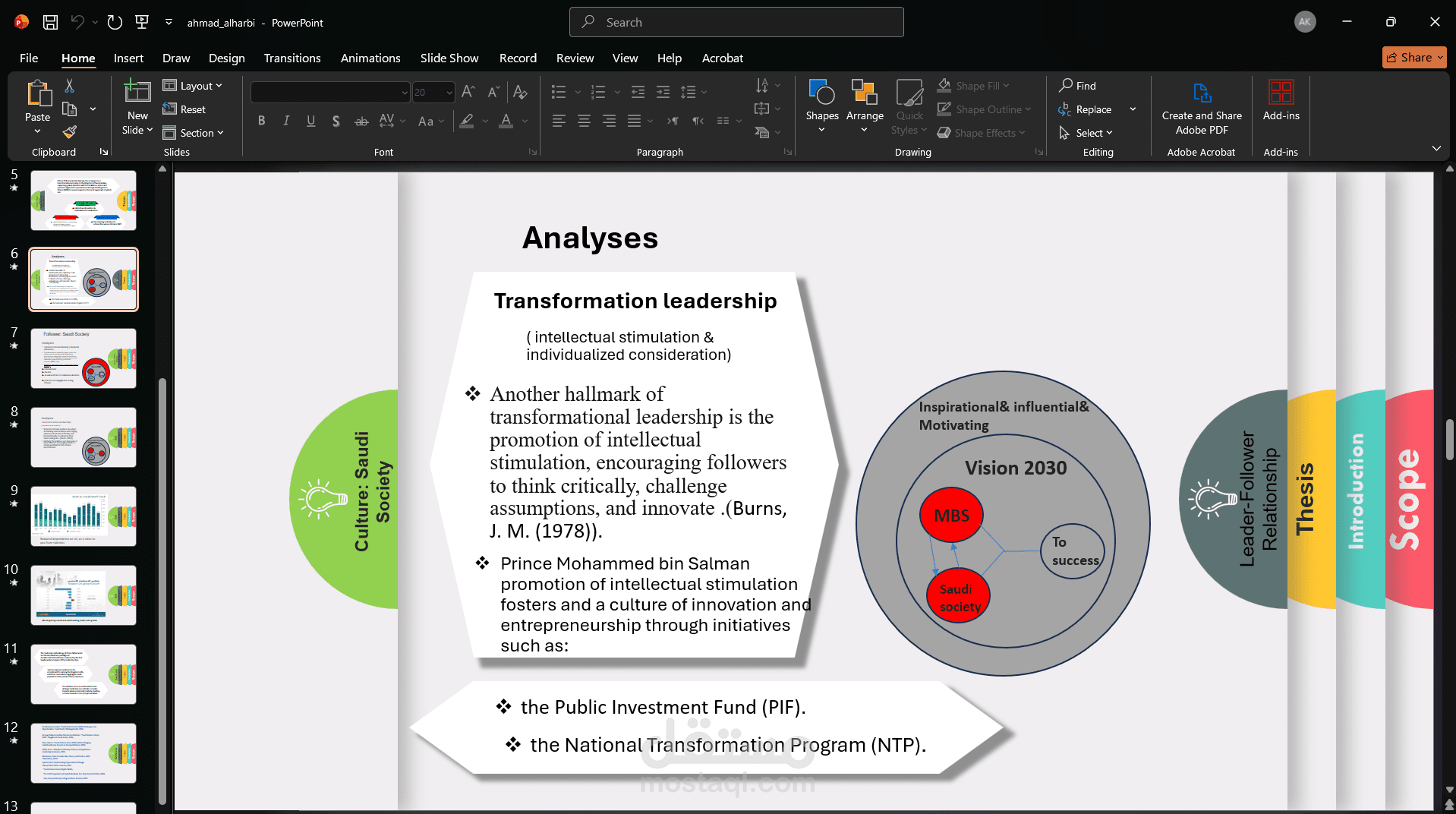
Task: Switch to the Design tab
Action: 226,58
